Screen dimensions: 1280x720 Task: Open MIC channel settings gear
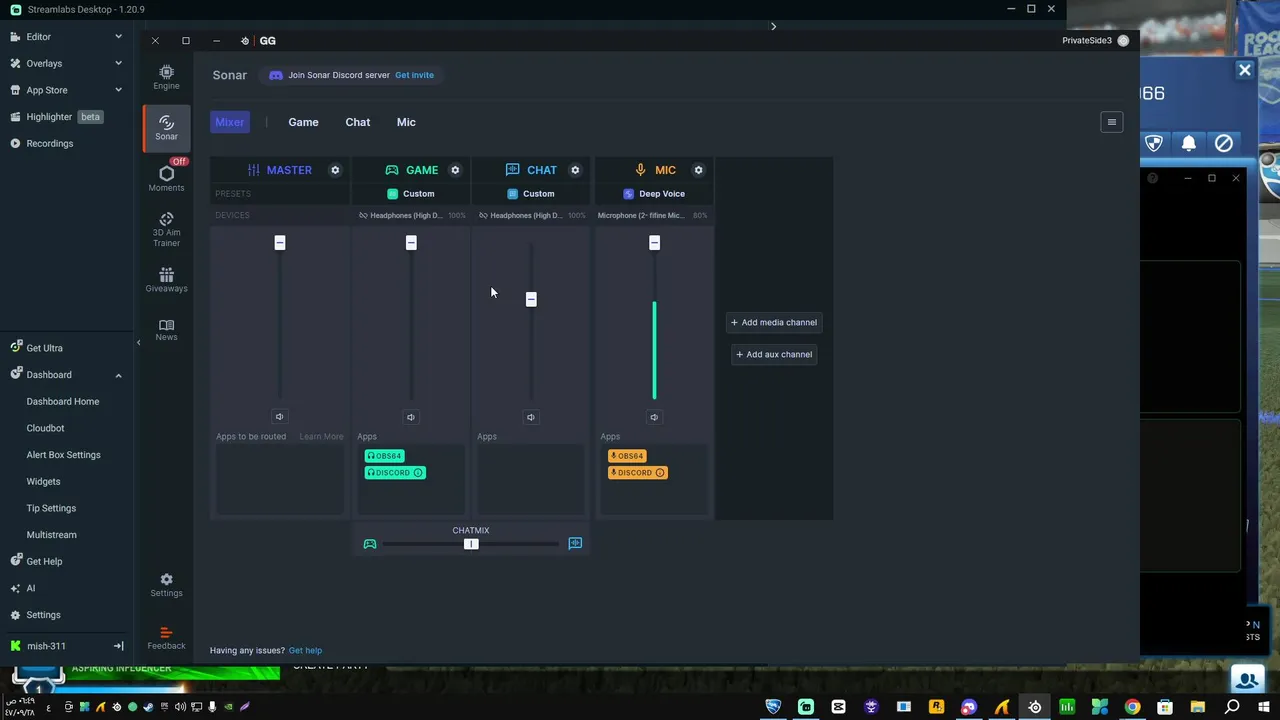click(698, 170)
